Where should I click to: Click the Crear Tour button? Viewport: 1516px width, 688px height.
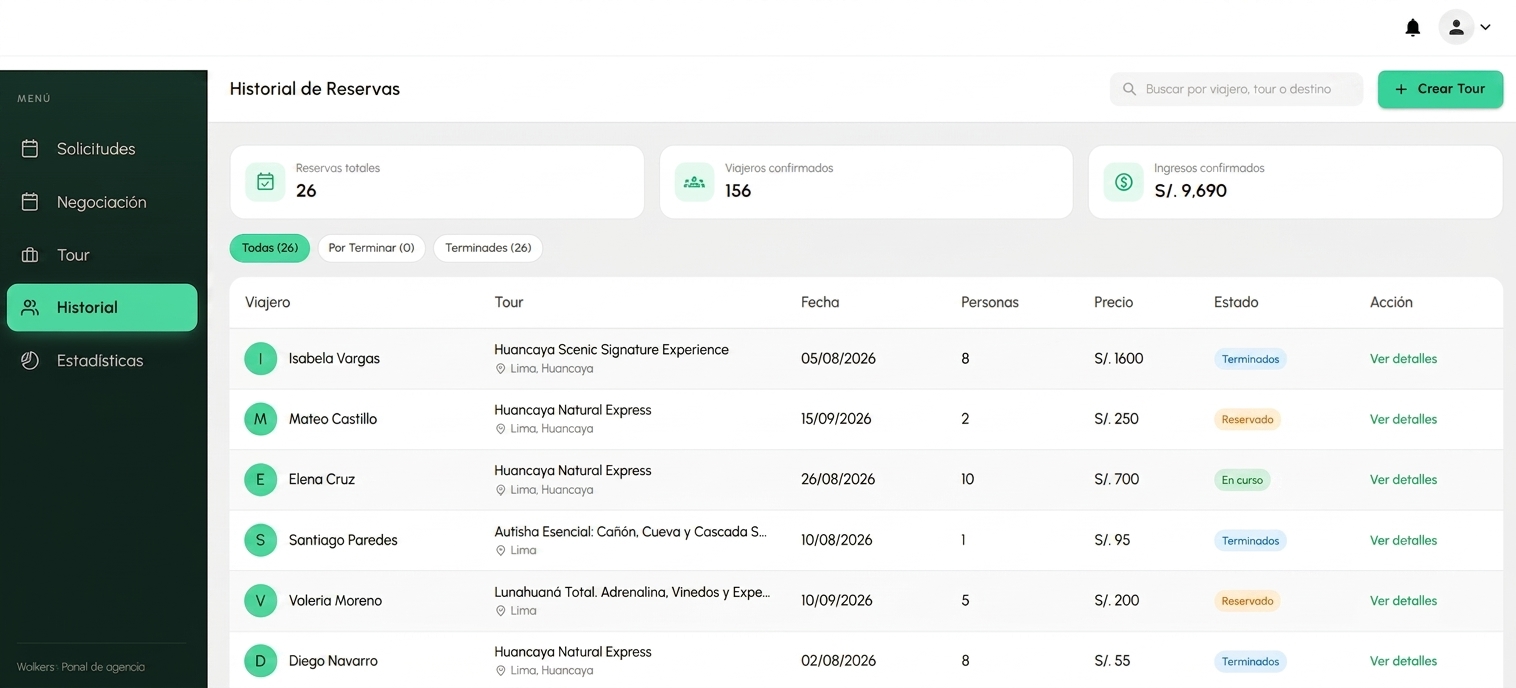coord(1440,89)
